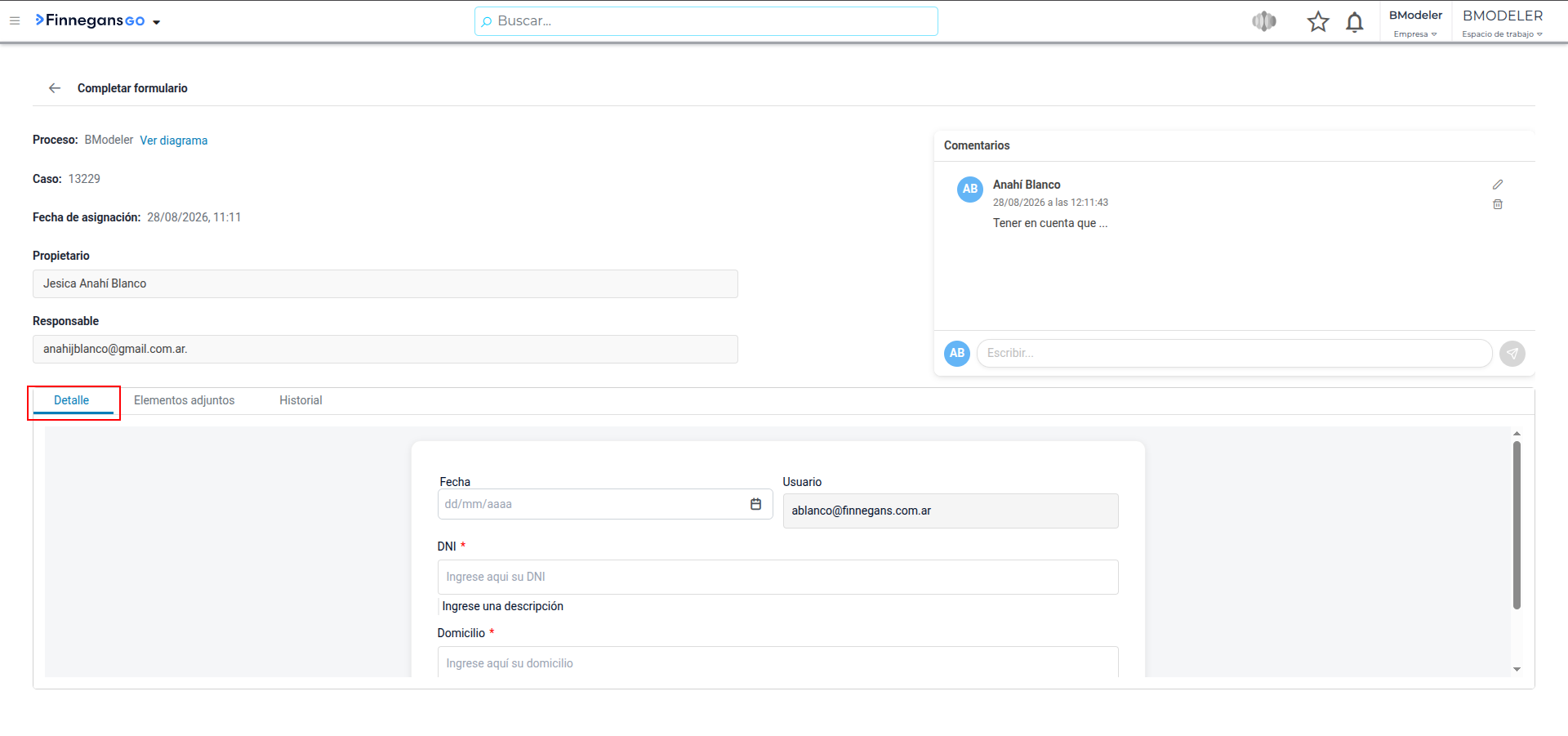This screenshot has height=736, width=1568.
Task: Click the favorites star icon
Action: (1318, 21)
